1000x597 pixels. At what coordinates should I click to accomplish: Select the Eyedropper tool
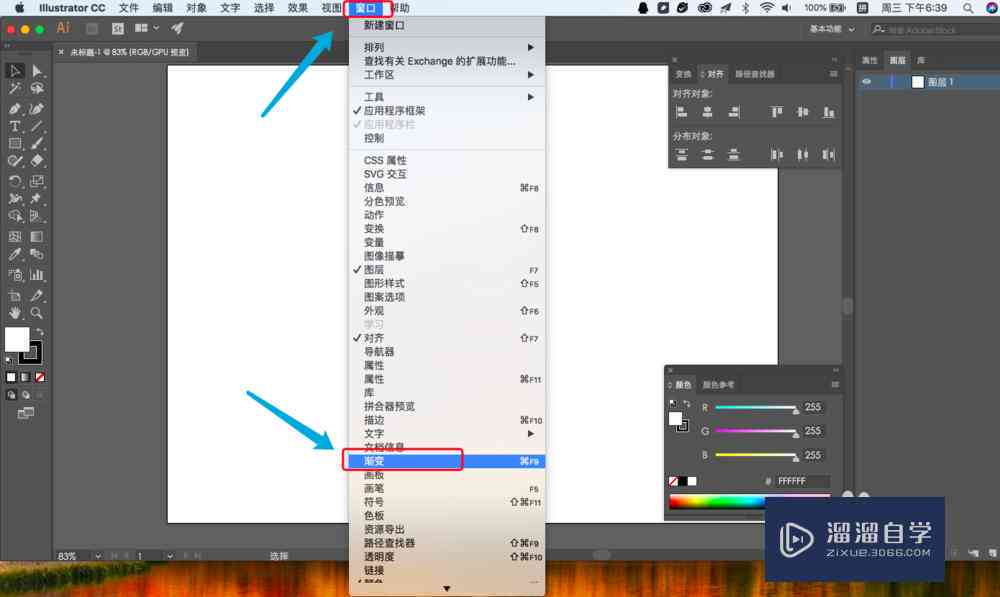(x=15, y=254)
